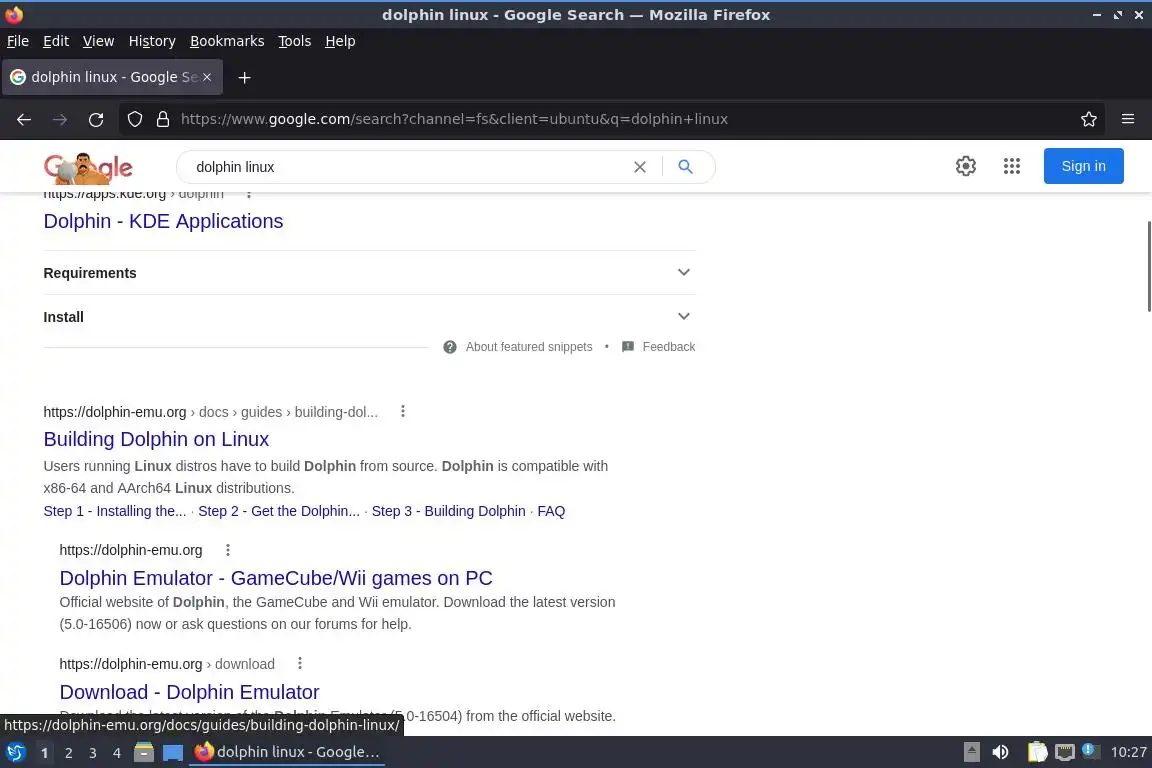
Task: Open Step 3 - Building Dolphin sitelink
Action: coord(449,511)
